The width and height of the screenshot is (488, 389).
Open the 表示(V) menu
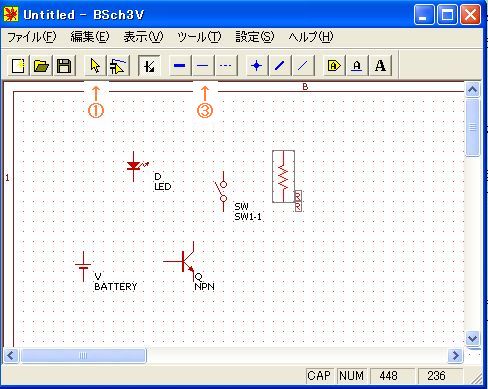click(143, 37)
